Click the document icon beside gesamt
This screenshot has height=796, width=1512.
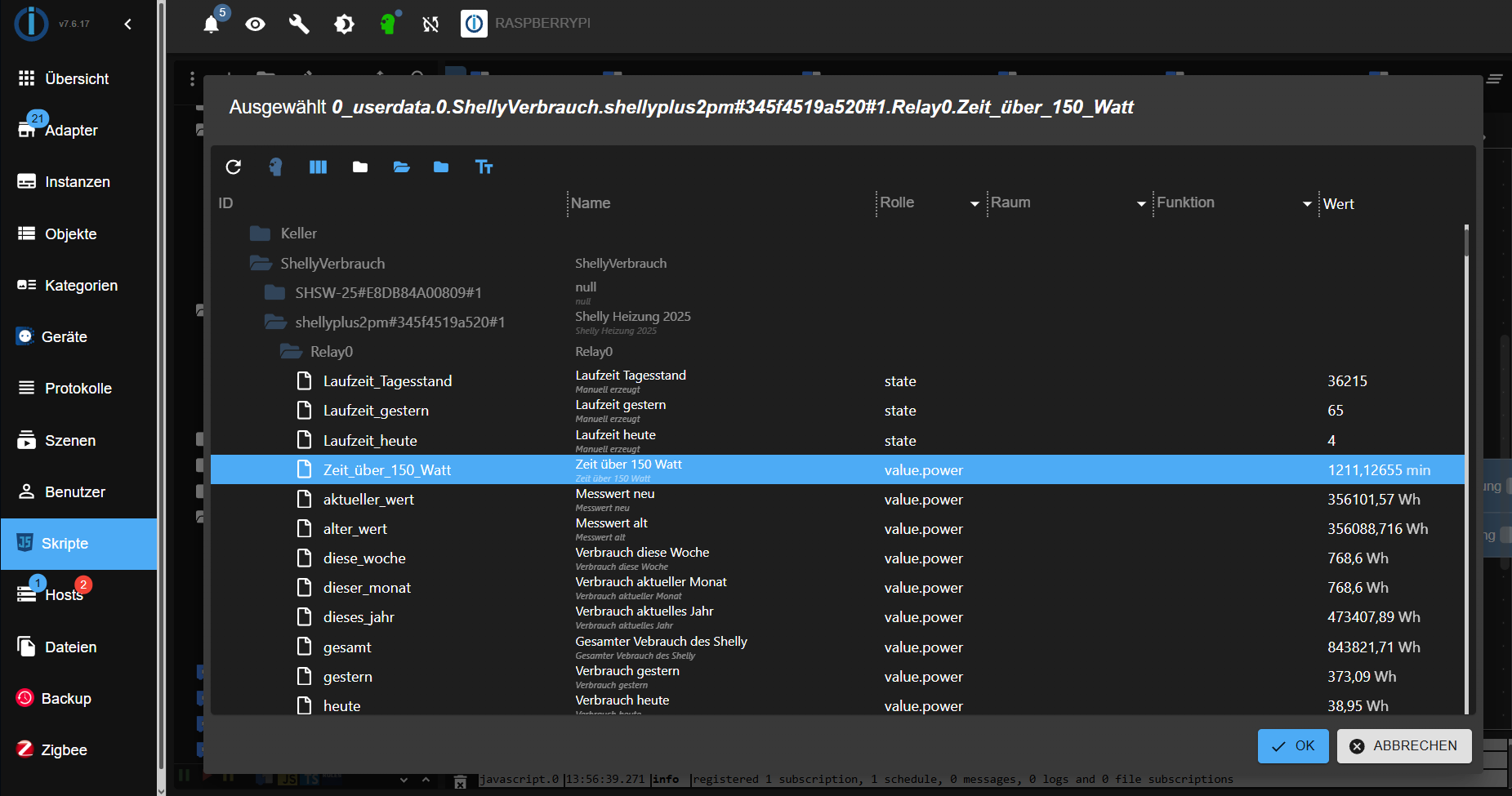click(305, 647)
